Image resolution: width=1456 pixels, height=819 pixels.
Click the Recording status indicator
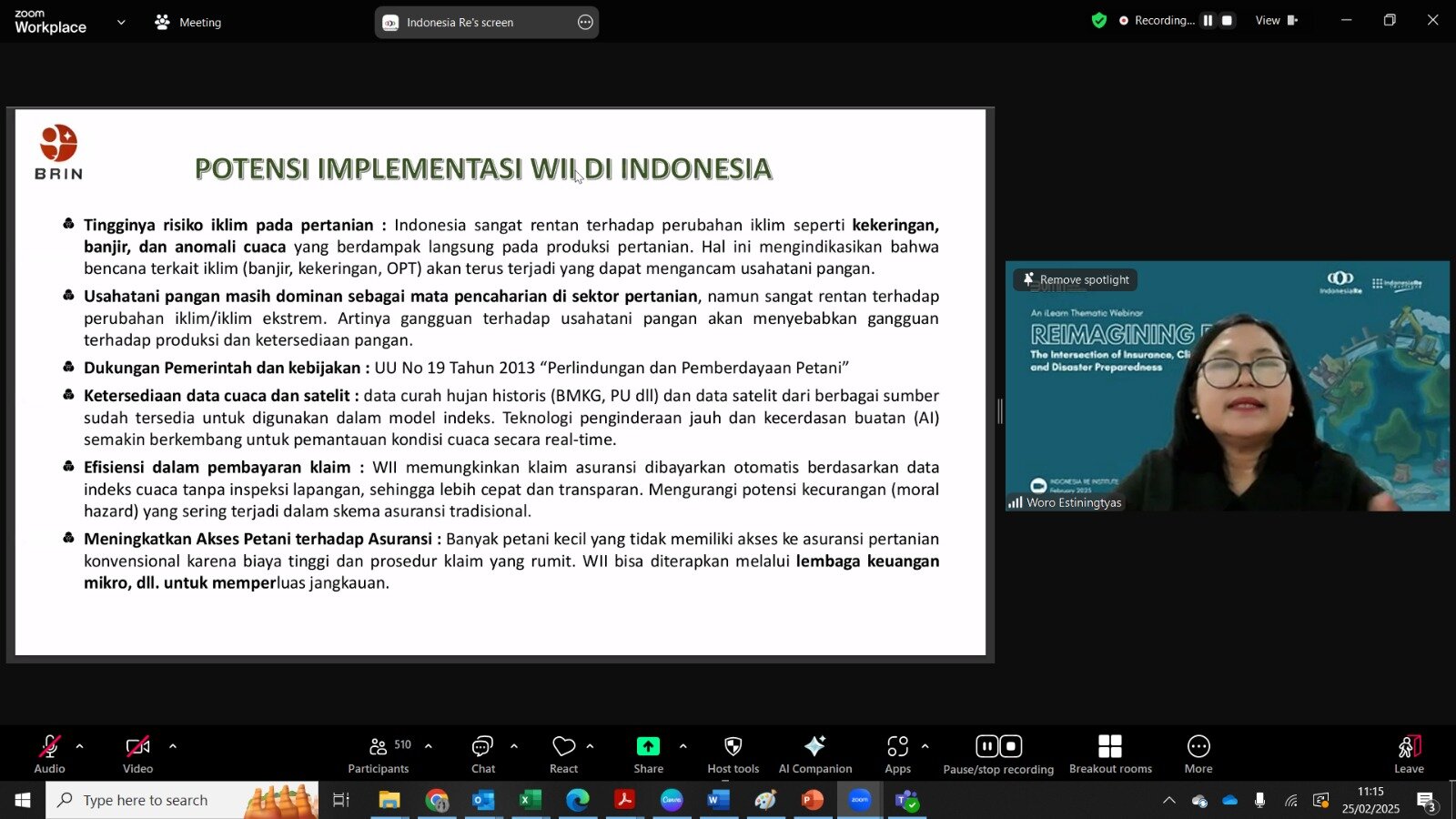tap(1157, 20)
